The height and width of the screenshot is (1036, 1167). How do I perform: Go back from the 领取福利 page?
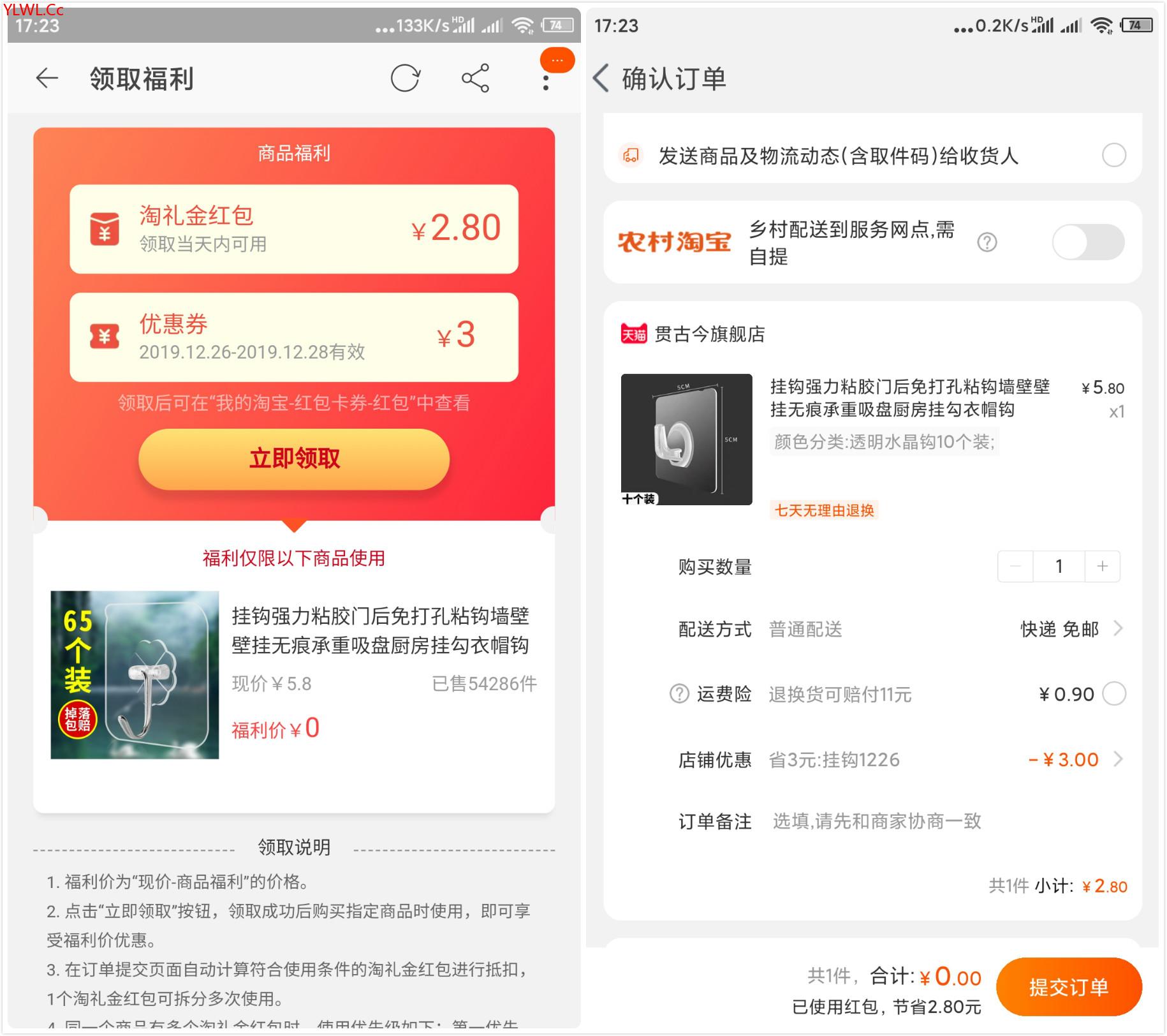[x=47, y=78]
